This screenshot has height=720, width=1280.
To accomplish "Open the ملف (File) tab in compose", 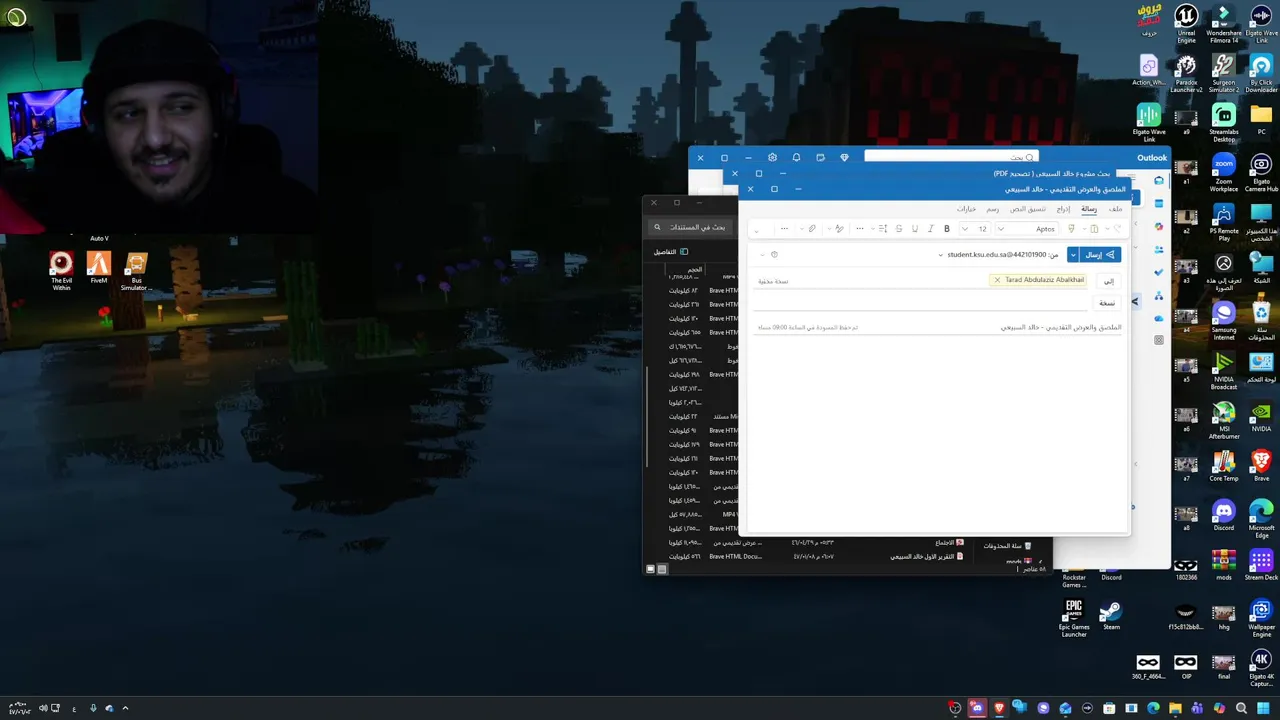I will (1115, 209).
